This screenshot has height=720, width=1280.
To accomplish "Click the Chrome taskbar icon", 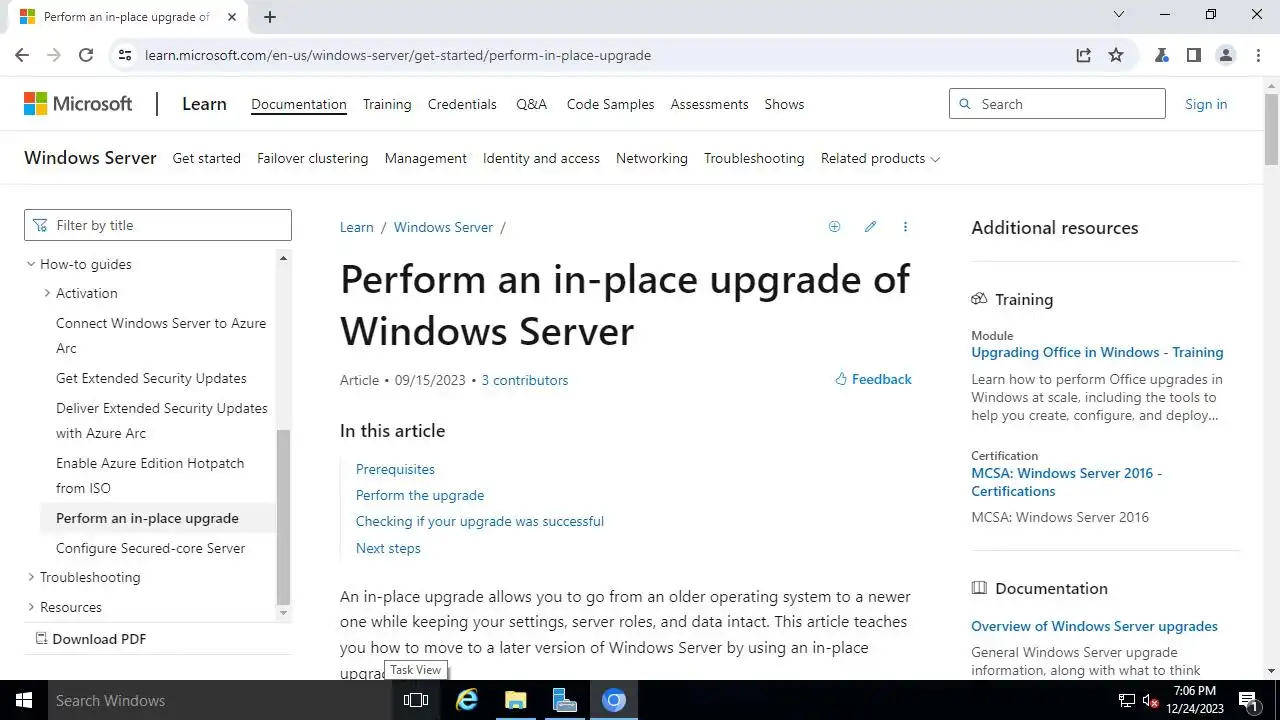I will coord(614,700).
